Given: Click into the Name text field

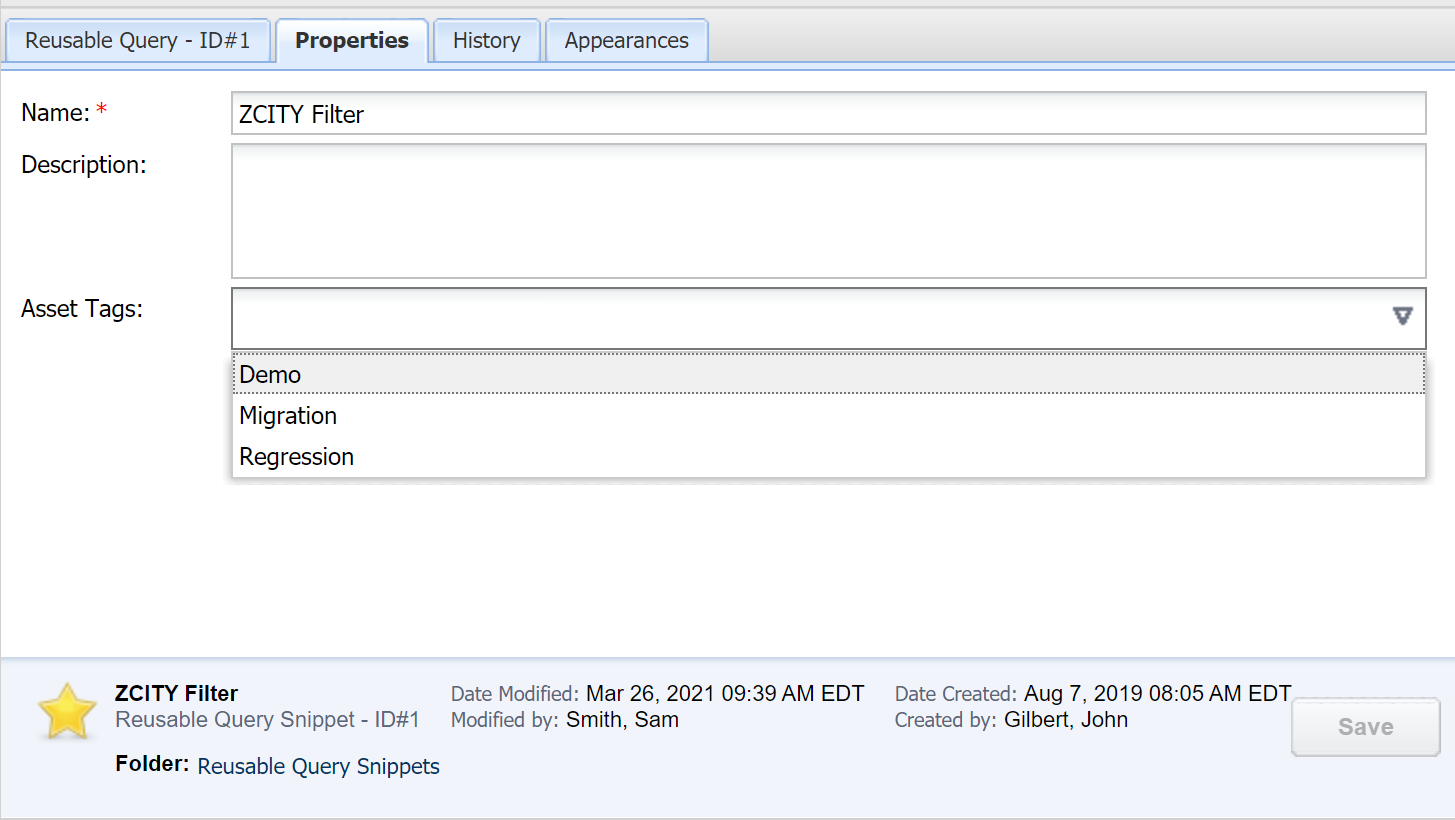Looking at the screenshot, I should (x=828, y=114).
